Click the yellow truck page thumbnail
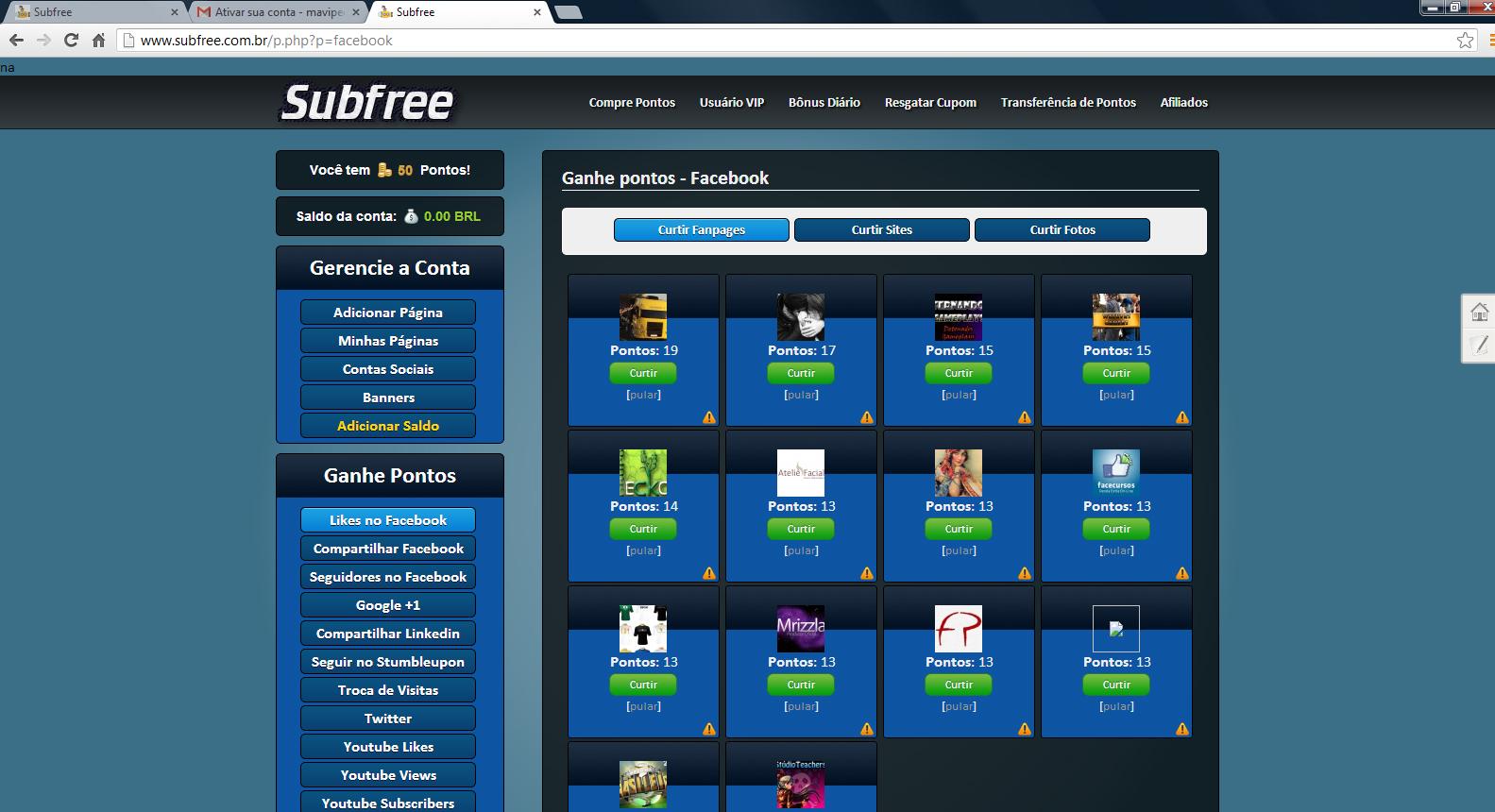 [643, 316]
